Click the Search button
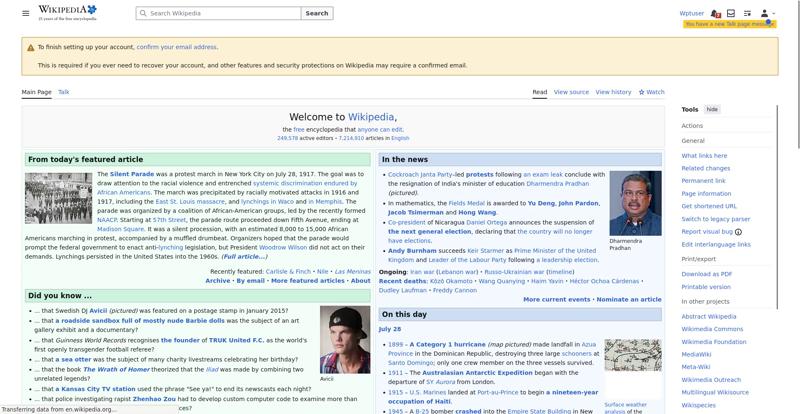The image size is (800, 414). pos(317,13)
